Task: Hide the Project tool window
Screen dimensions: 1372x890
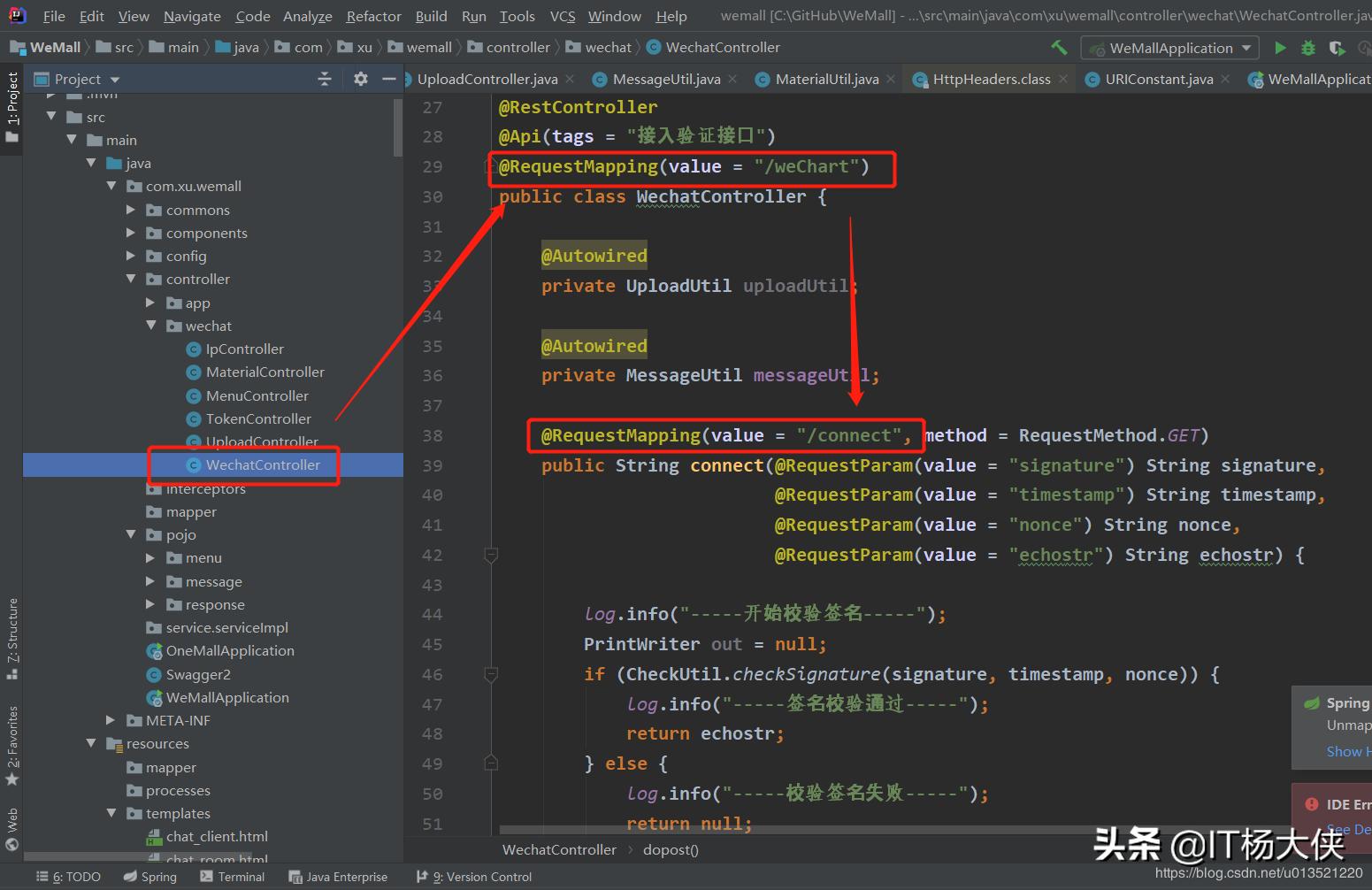Action: tap(388, 80)
